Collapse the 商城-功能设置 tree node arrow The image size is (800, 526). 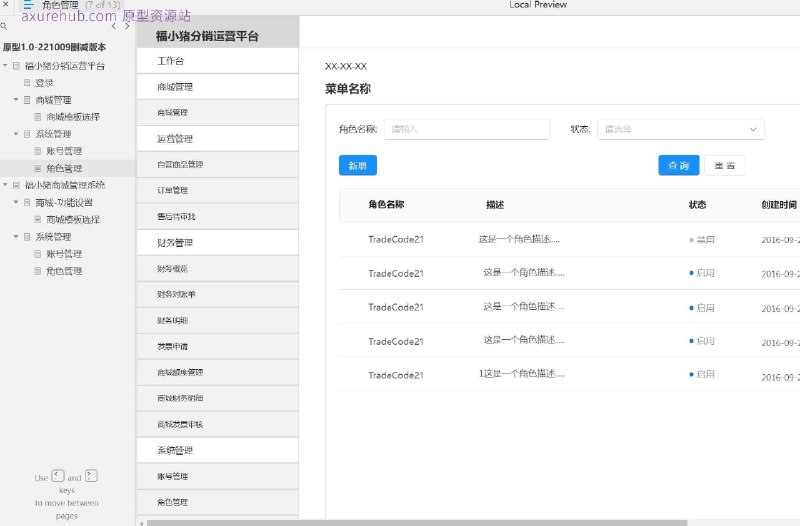coord(16,202)
